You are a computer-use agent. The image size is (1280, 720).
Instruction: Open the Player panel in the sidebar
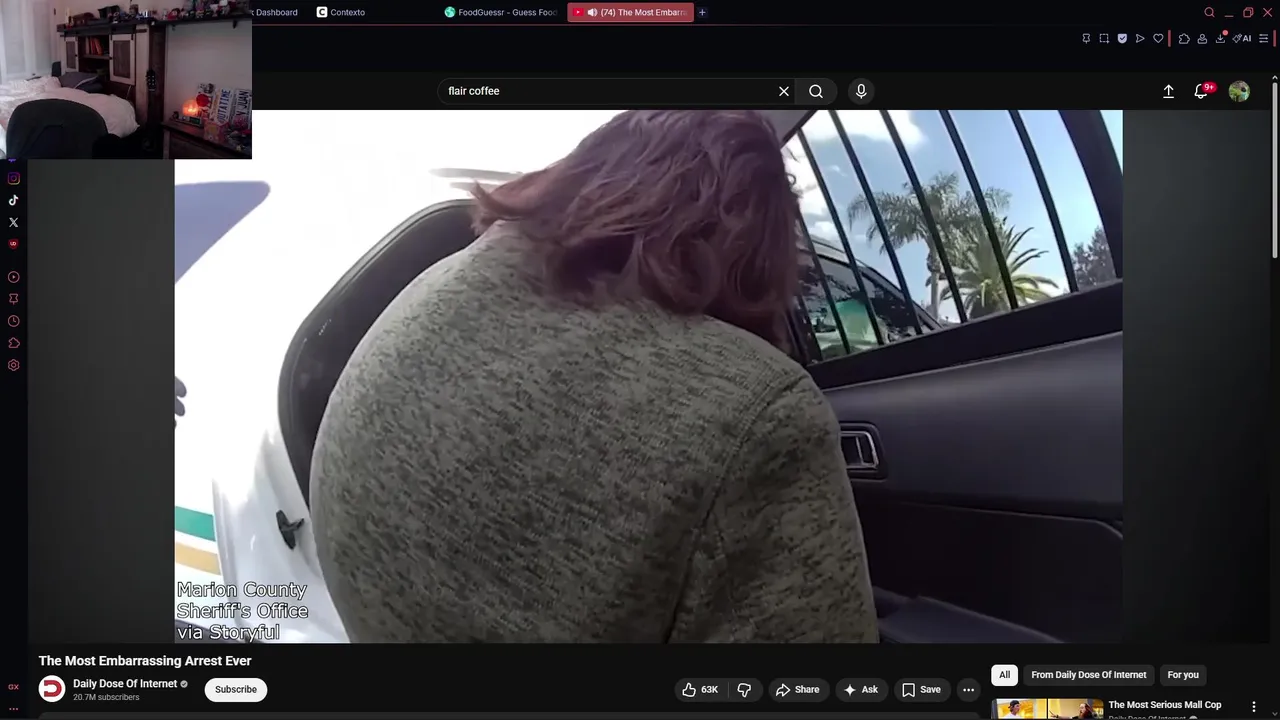tap(14, 277)
